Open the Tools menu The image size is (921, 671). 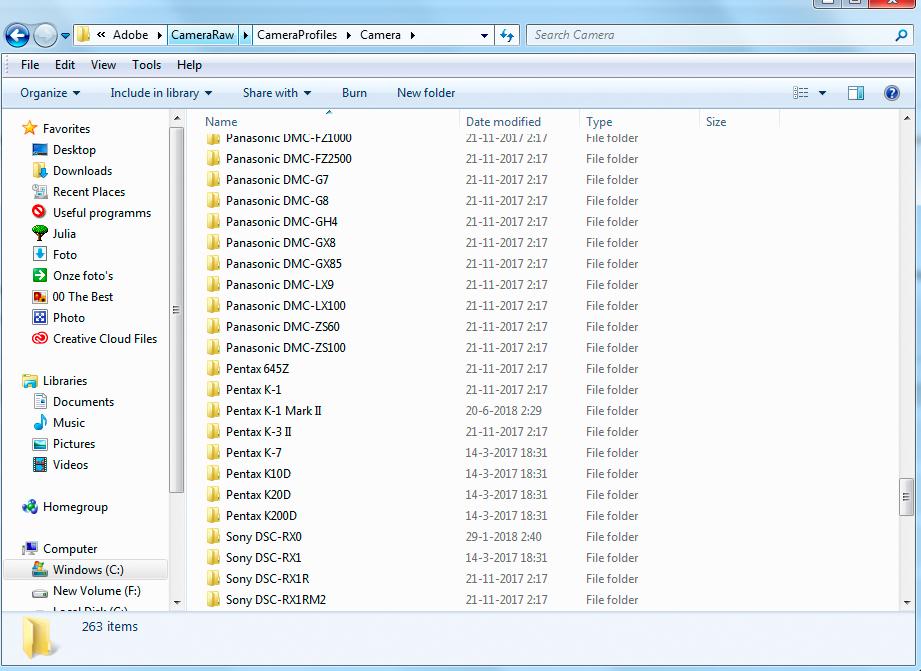click(x=146, y=65)
